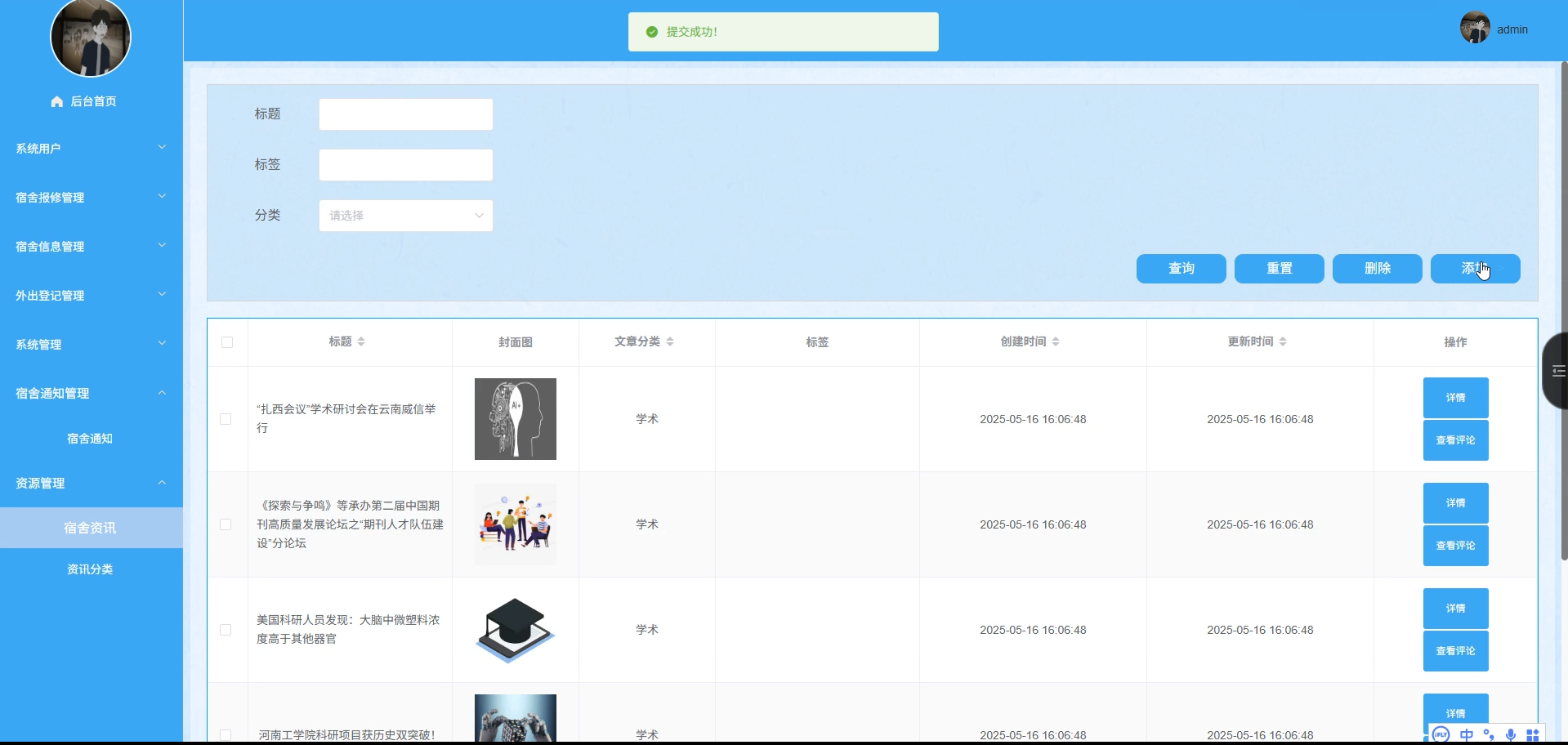Open 详情 for 美国科研人员发现 row
The width and height of the screenshot is (1568, 745).
[1456, 609]
